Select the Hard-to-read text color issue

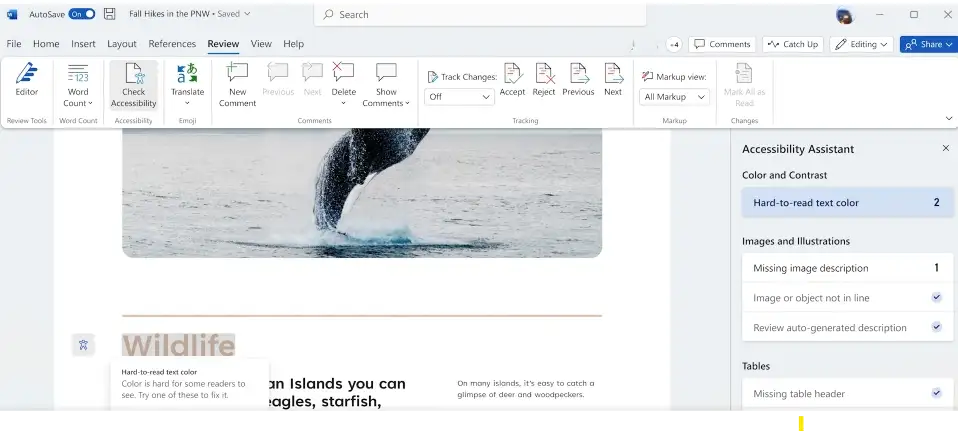click(x=846, y=203)
